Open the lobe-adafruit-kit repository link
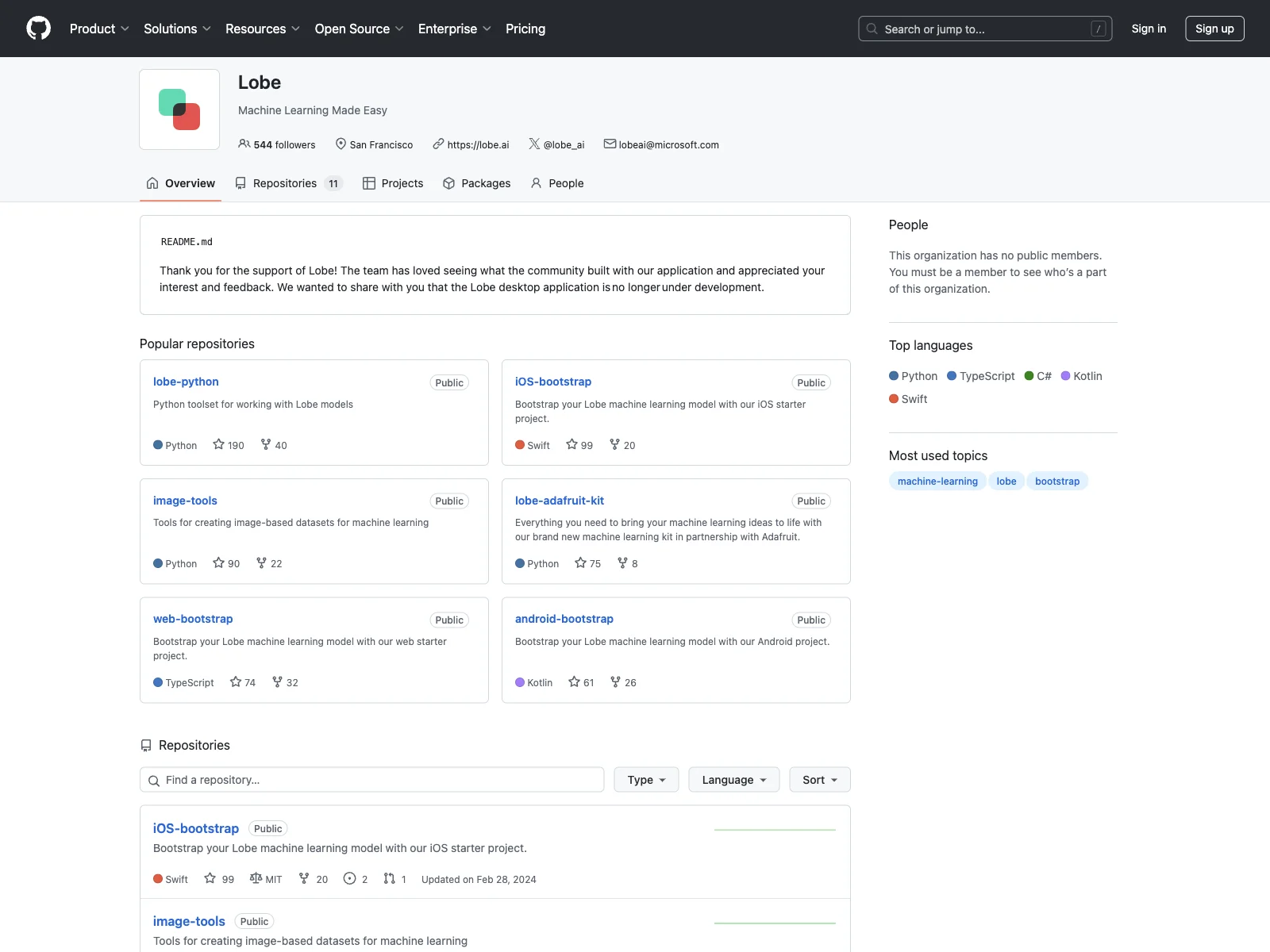This screenshot has height=952, width=1270. tap(560, 501)
